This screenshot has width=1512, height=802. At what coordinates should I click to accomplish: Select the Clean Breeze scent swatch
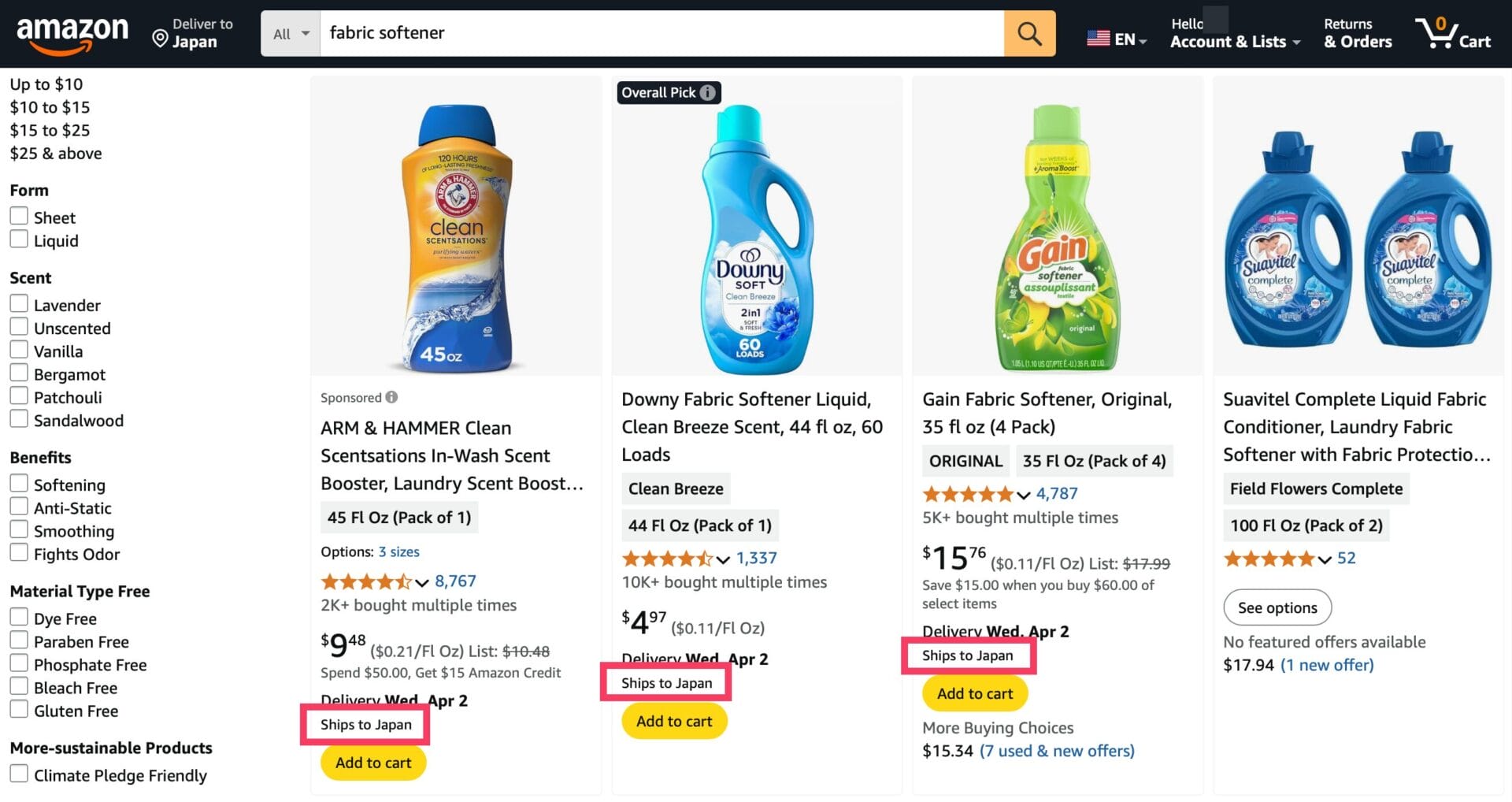[675, 488]
